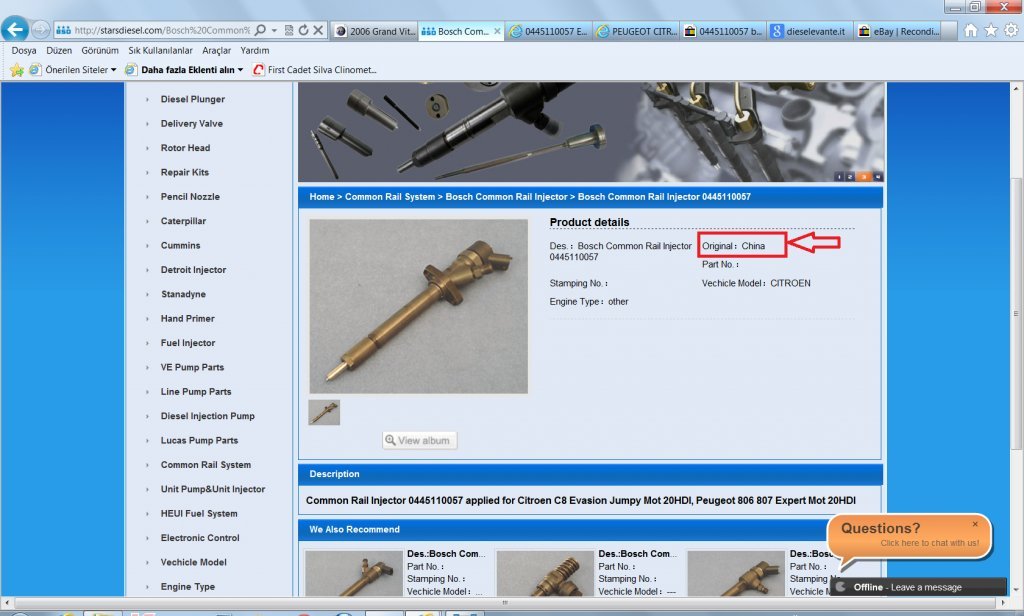Click the View album button
1024x616 pixels.
(x=419, y=440)
